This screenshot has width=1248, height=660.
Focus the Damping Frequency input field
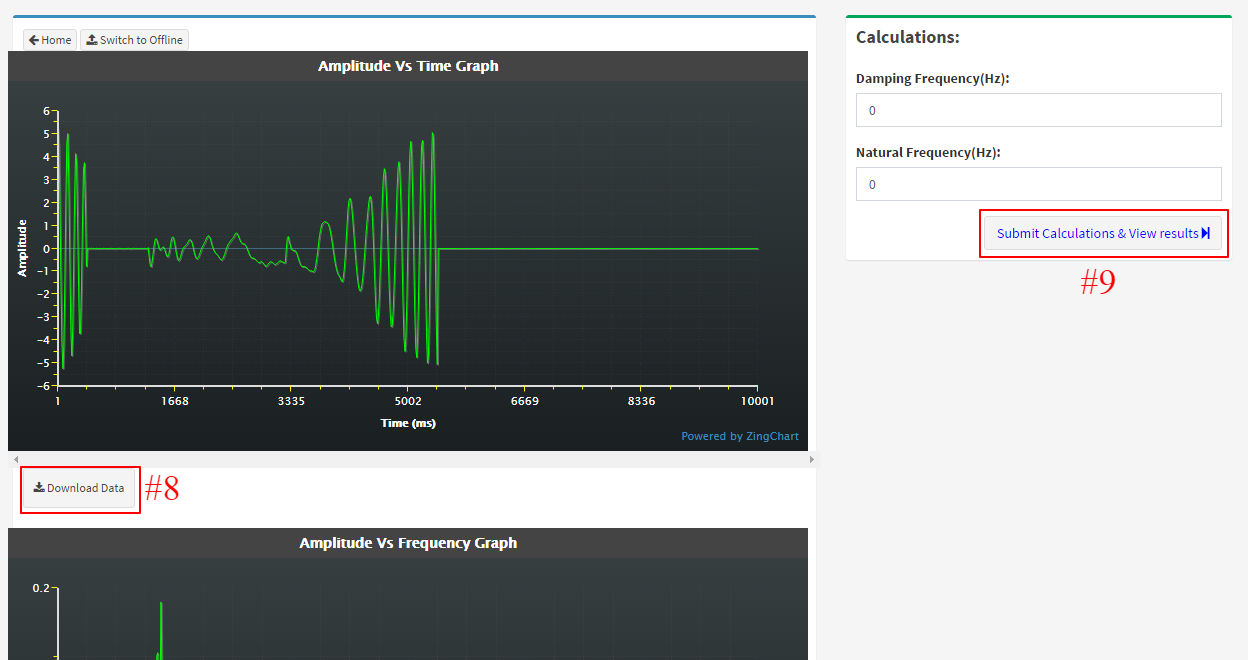[1038, 110]
